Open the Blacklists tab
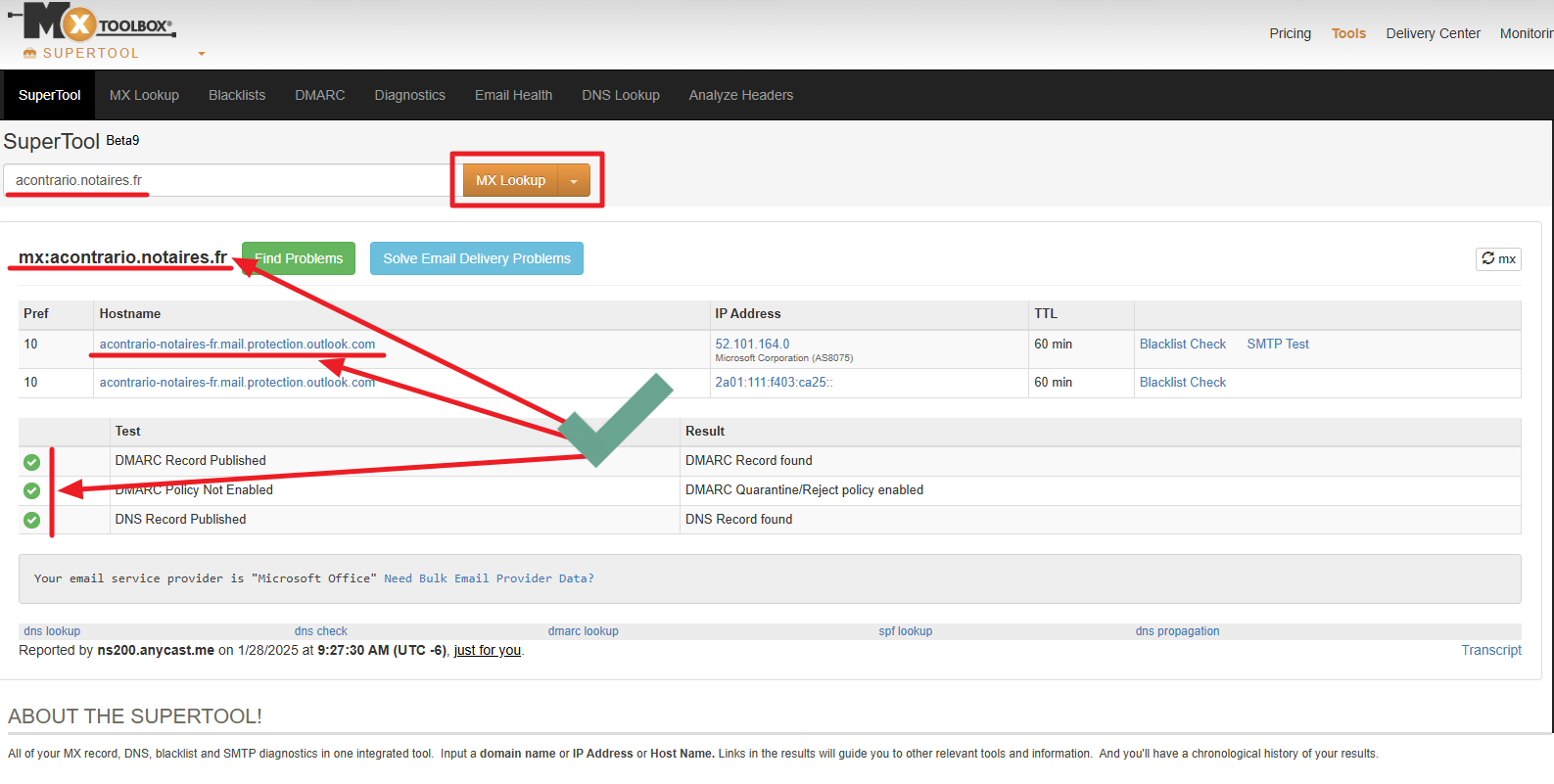Viewport: 1554px width, 784px height. click(x=237, y=95)
